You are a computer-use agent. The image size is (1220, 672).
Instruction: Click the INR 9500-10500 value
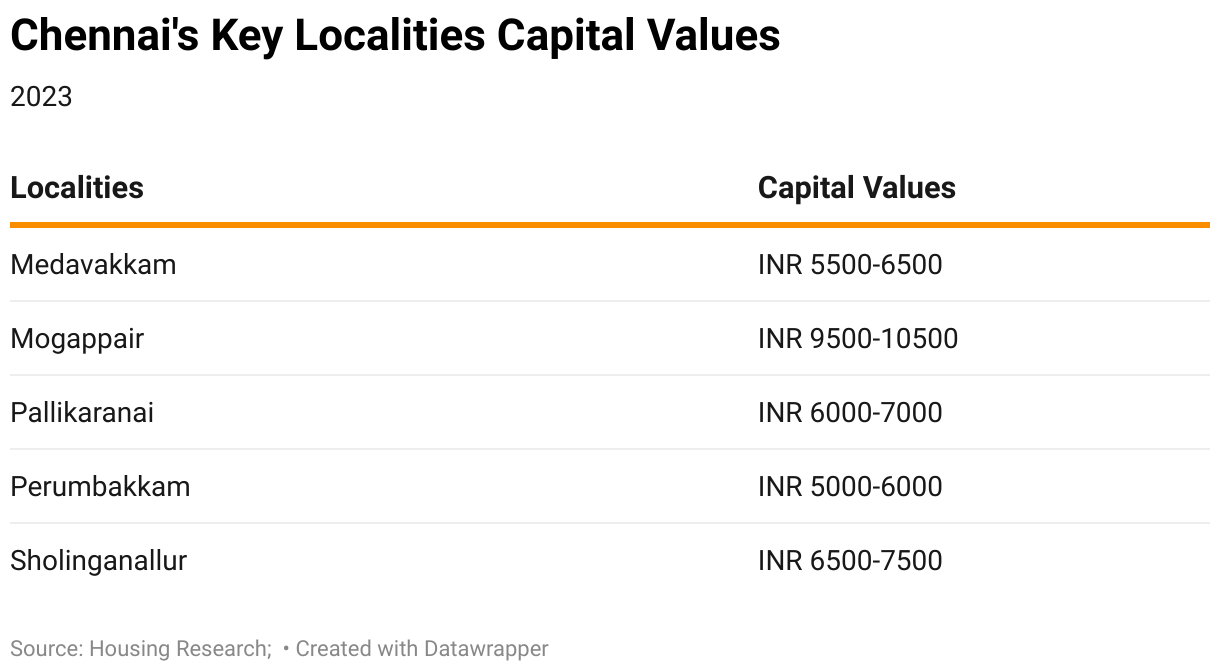858,339
